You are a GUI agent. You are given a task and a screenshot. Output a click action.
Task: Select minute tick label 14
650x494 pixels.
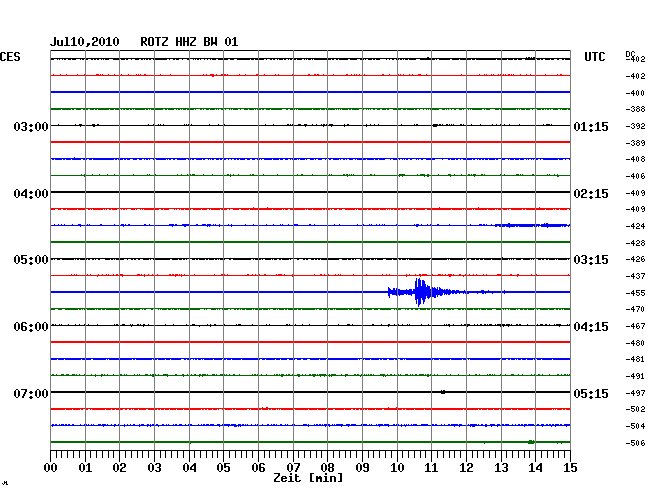tap(535, 468)
